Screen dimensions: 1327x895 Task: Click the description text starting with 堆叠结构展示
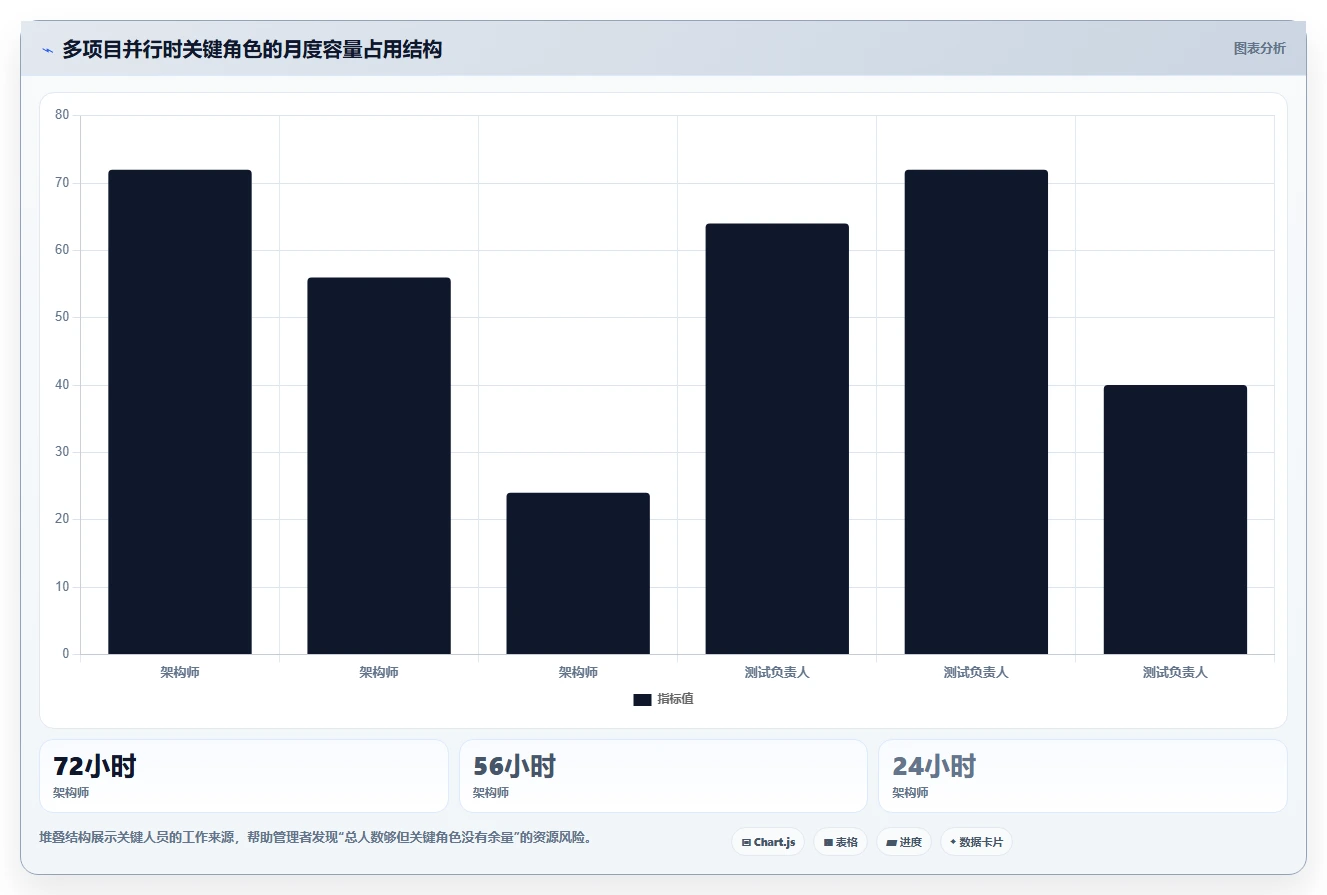point(315,838)
